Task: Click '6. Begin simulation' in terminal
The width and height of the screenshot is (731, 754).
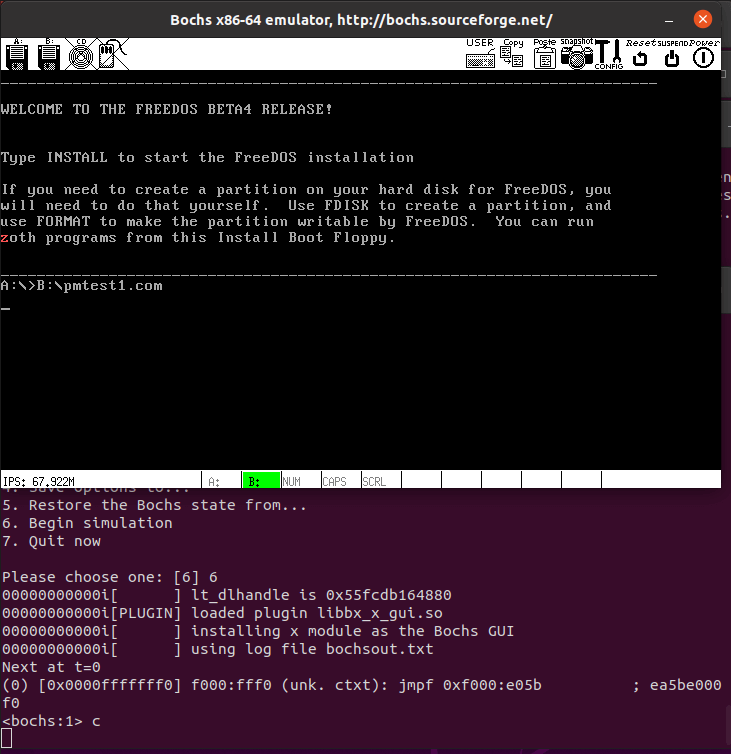Action: pos(87,523)
